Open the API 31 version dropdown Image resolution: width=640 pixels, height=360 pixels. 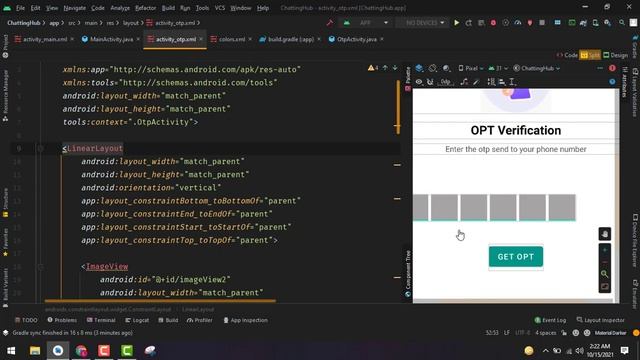pos(498,68)
